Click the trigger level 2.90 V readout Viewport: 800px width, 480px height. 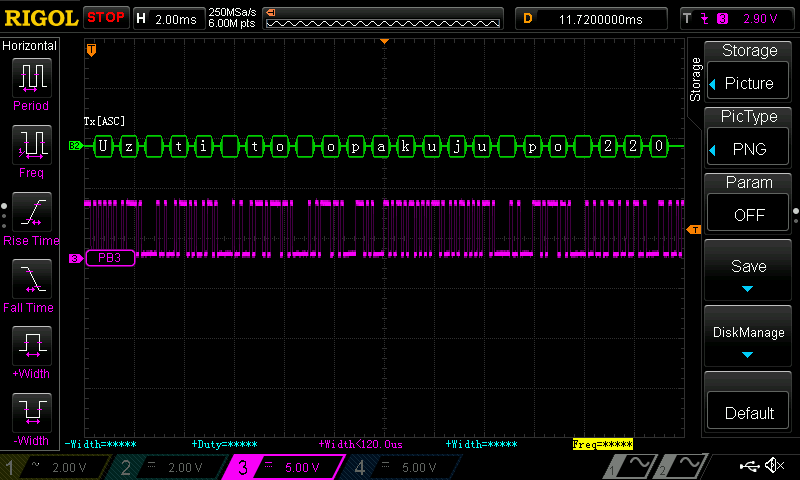point(760,19)
